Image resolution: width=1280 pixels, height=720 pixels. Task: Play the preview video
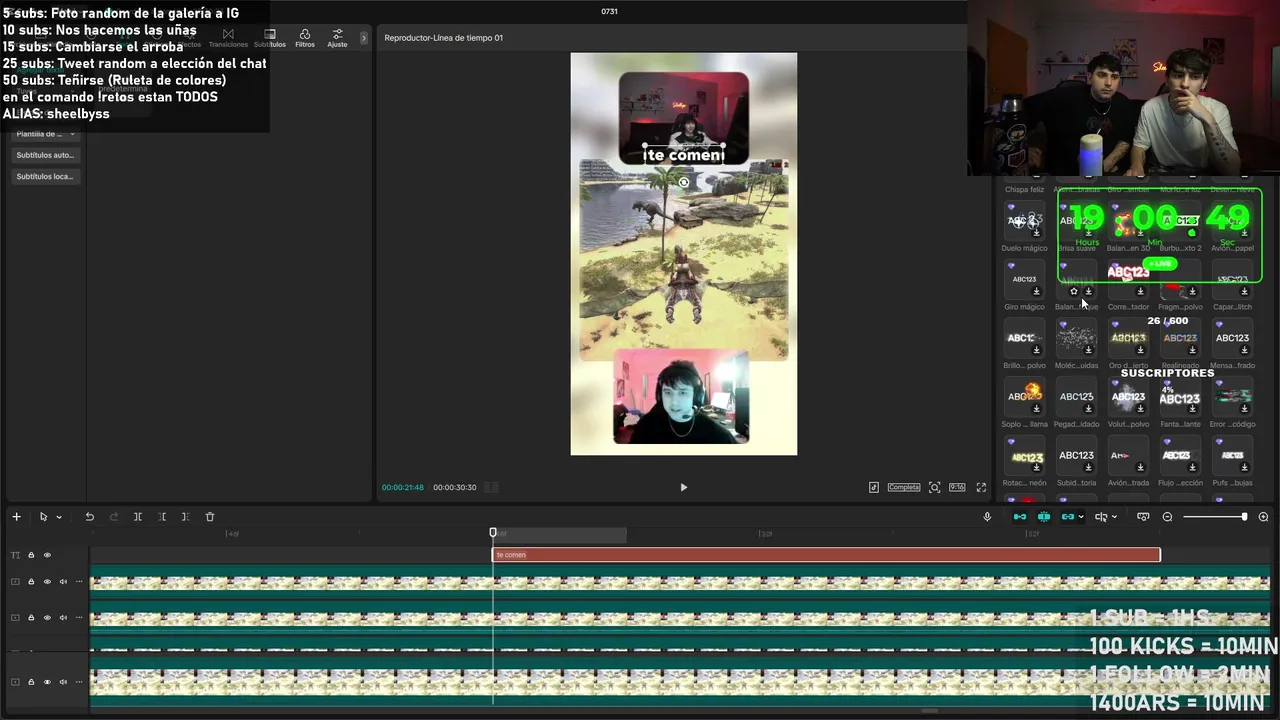point(684,487)
